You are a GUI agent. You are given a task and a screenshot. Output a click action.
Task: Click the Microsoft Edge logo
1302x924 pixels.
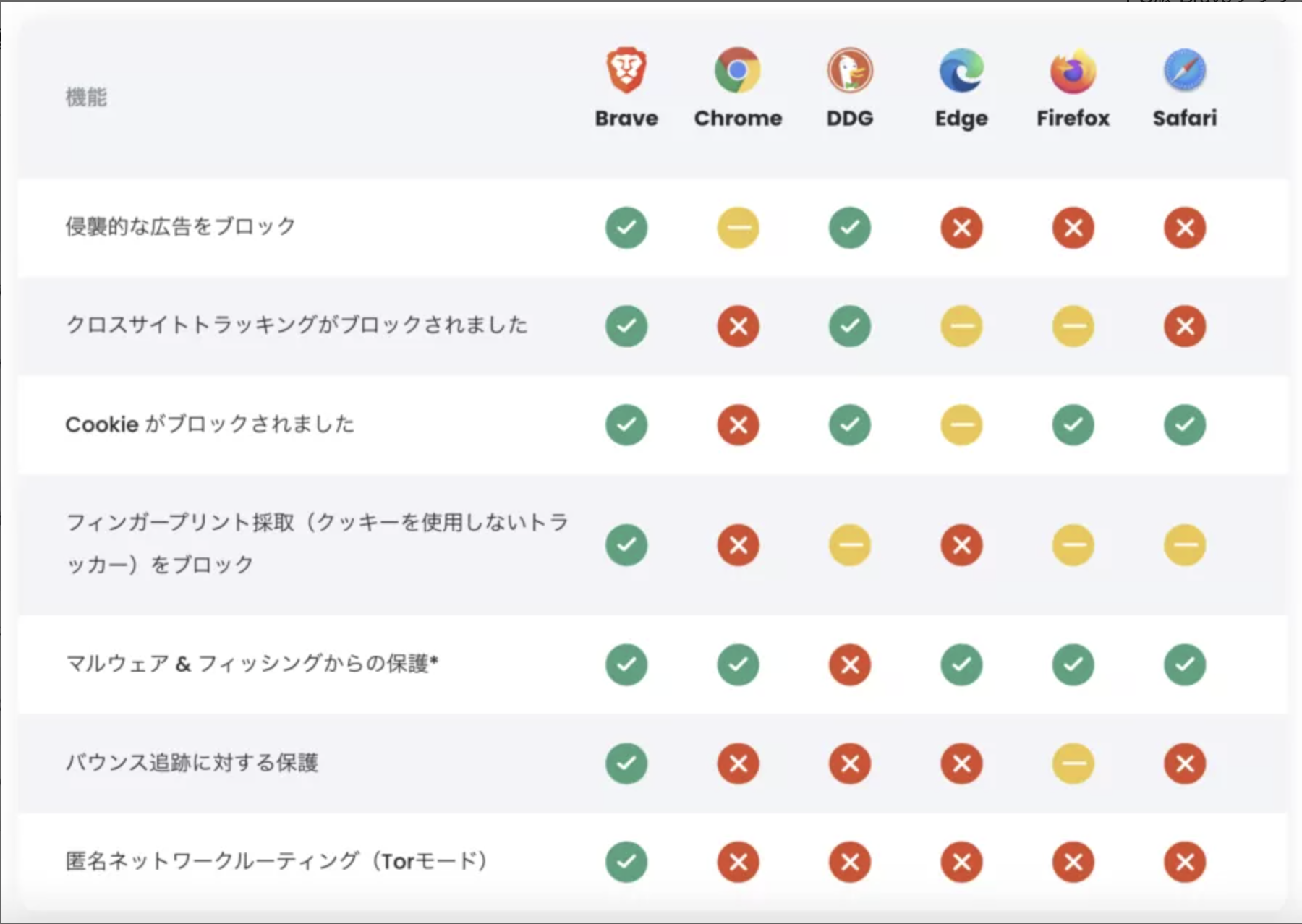[x=961, y=70]
